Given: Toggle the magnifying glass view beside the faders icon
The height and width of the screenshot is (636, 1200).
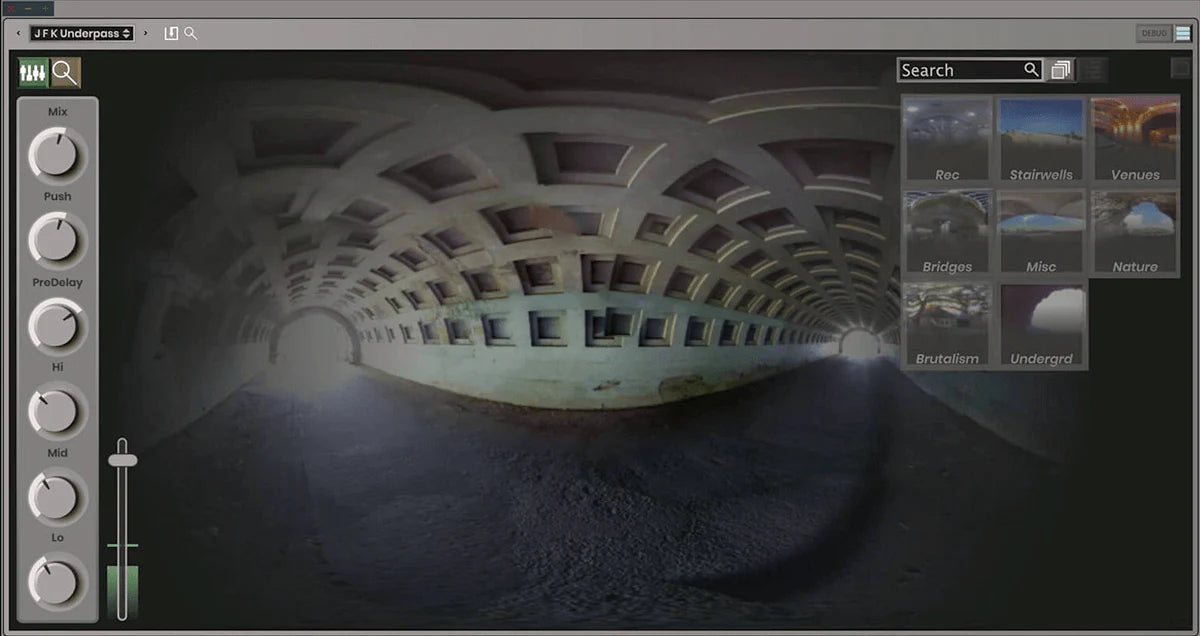Looking at the screenshot, I should [x=63, y=72].
